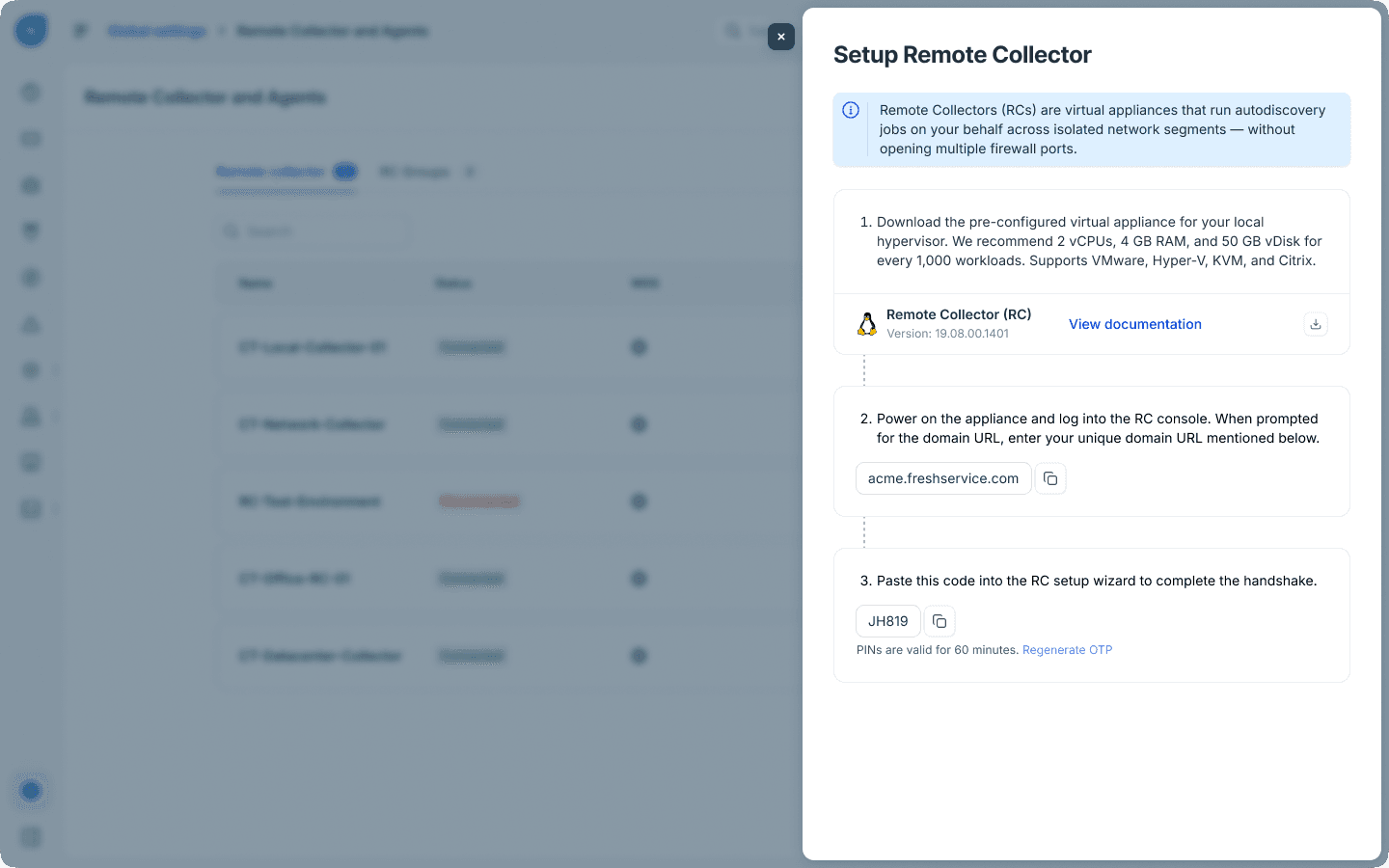Click the blurred CT-Network-Collector row name
1389x868 pixels.
(x=313, y=424)
